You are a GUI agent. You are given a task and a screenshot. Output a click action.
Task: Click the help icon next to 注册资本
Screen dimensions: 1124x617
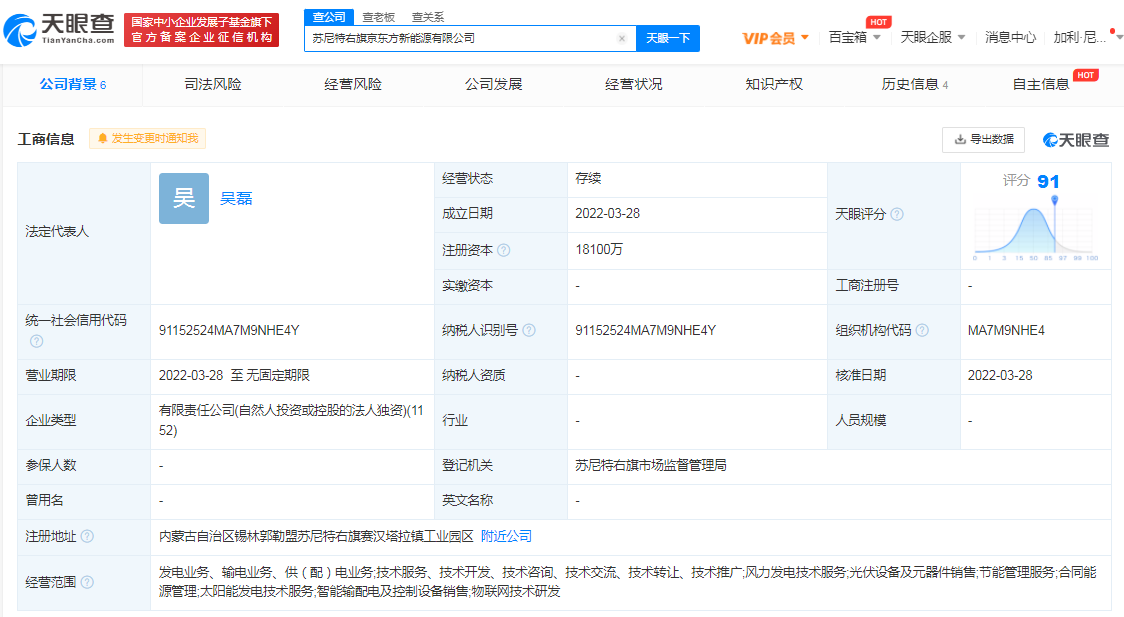(504, 250)
